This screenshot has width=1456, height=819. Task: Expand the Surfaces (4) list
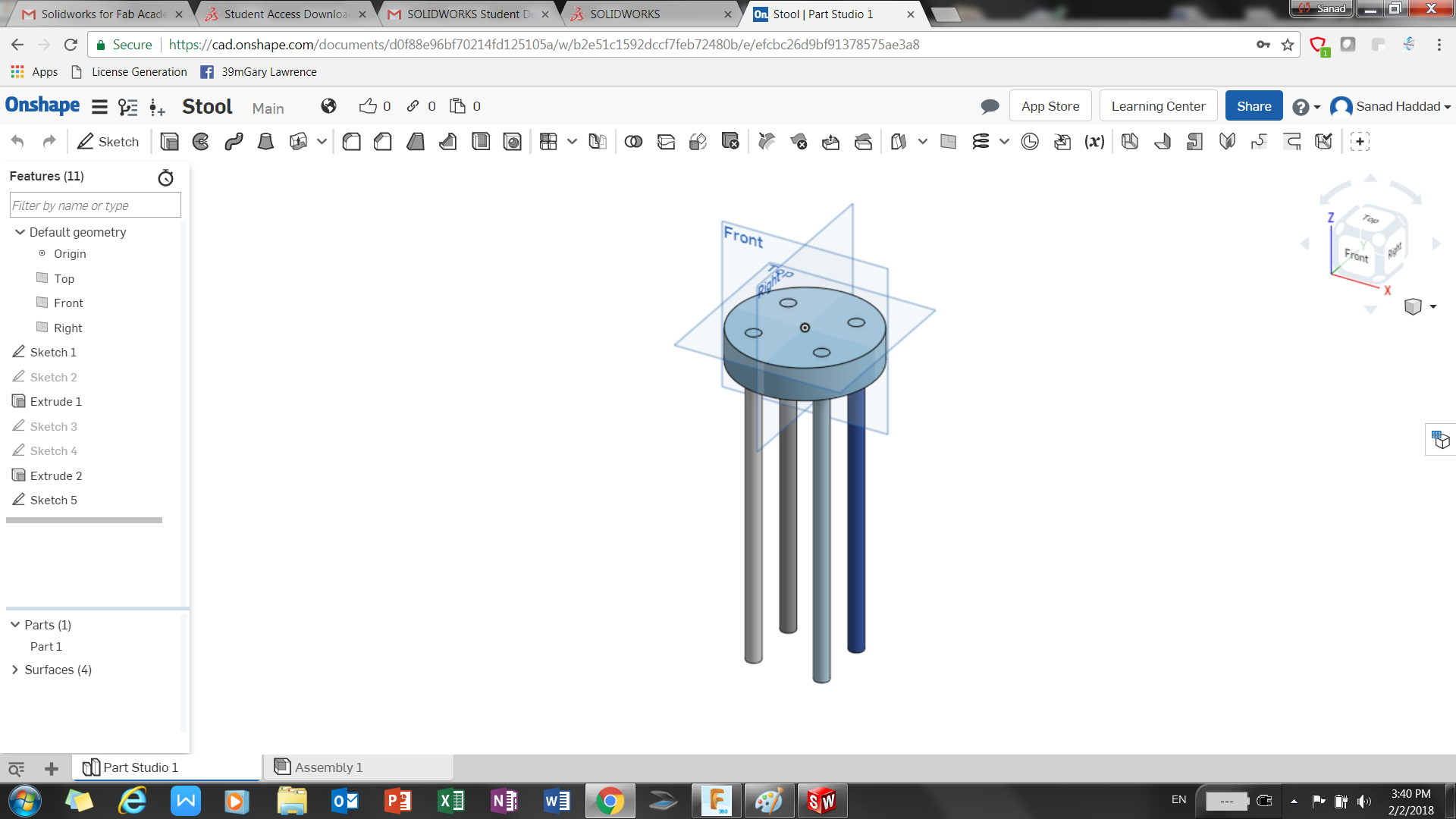click(x=14, y=670)
